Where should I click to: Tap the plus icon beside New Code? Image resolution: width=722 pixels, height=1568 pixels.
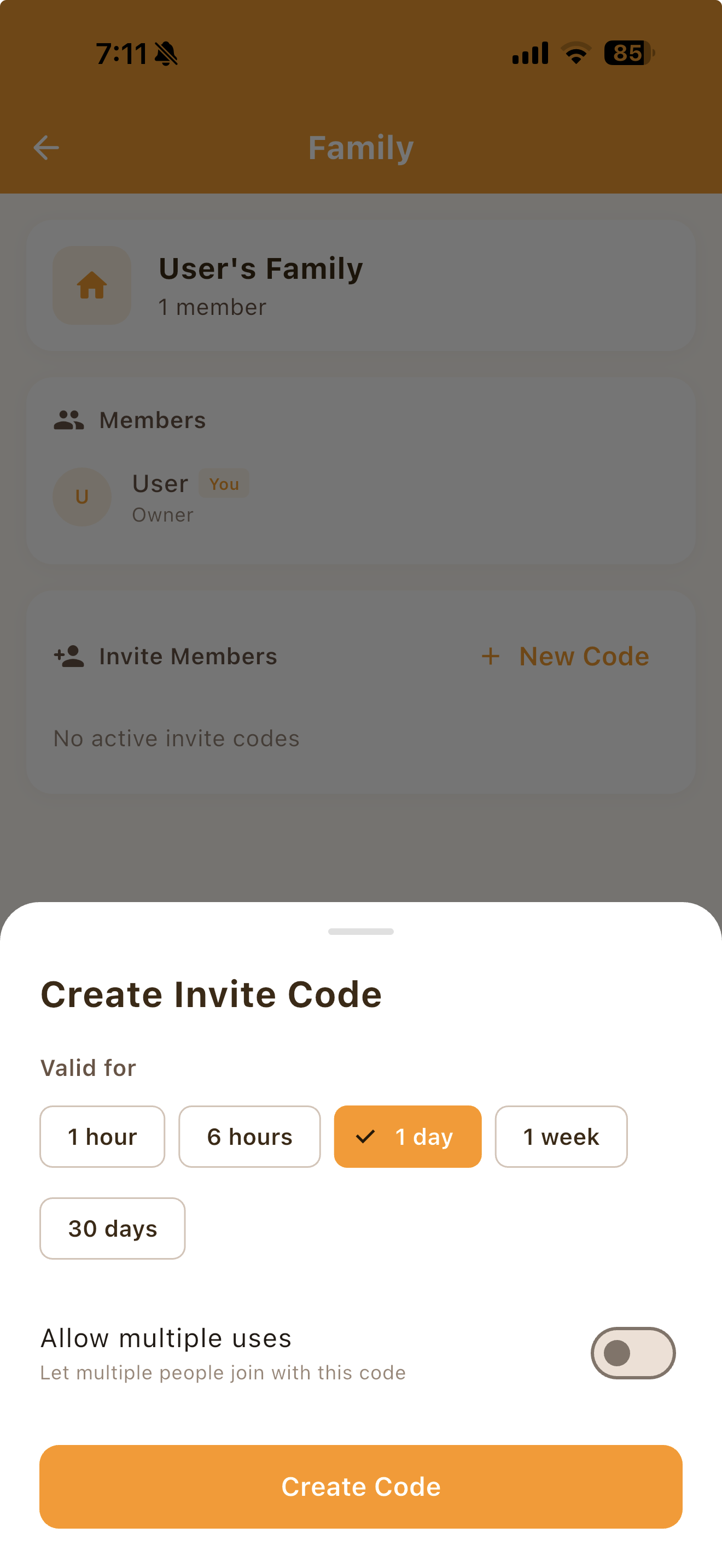pyautogui.click(x=491, y=656)
